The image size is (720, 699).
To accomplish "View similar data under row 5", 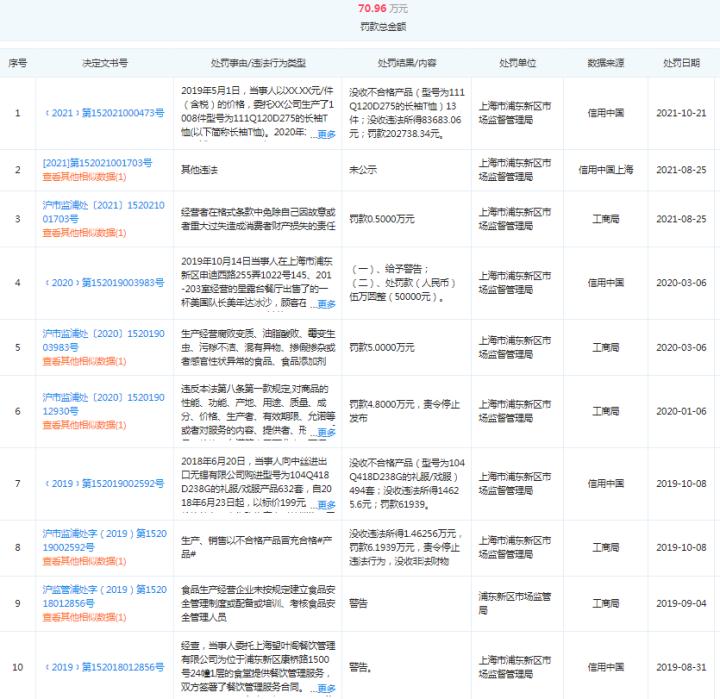I will pos(84,361).
